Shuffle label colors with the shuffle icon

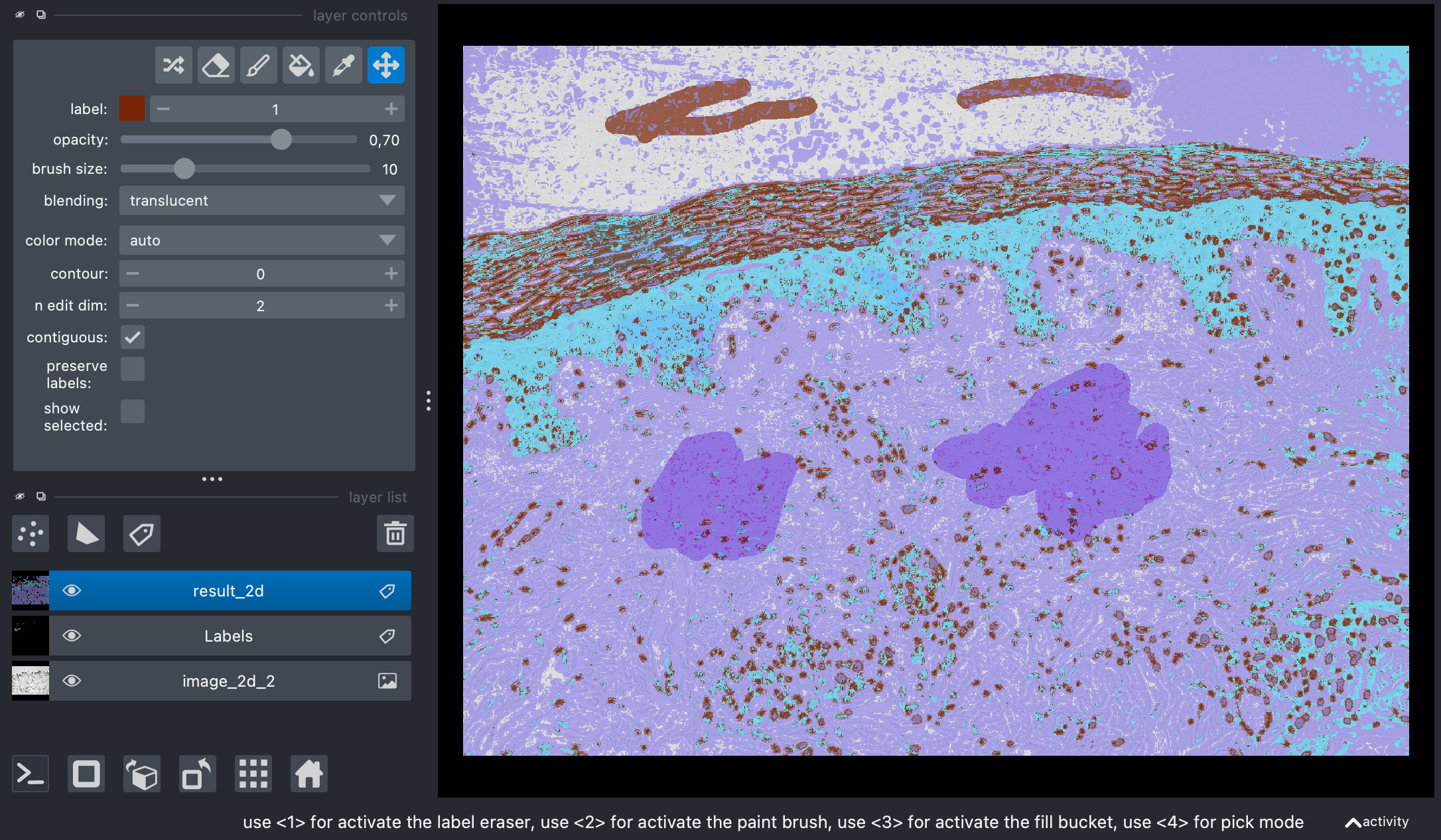174,65
